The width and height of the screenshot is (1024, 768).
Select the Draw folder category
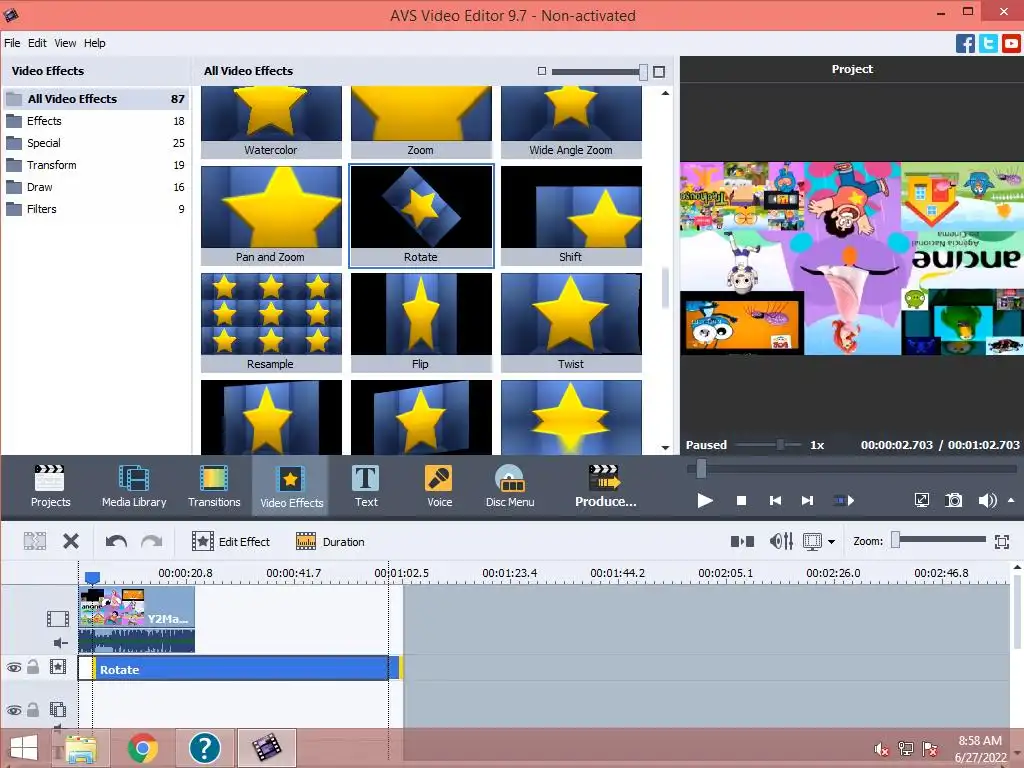[x=96, y=187]
